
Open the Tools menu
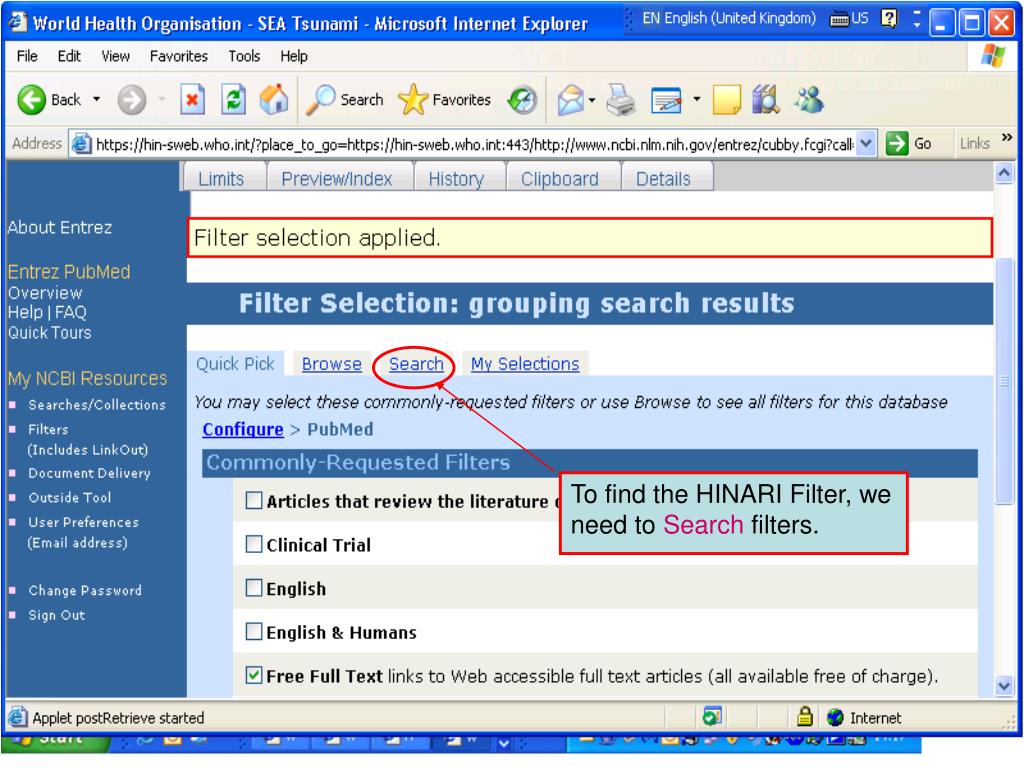tap(244, 56)
